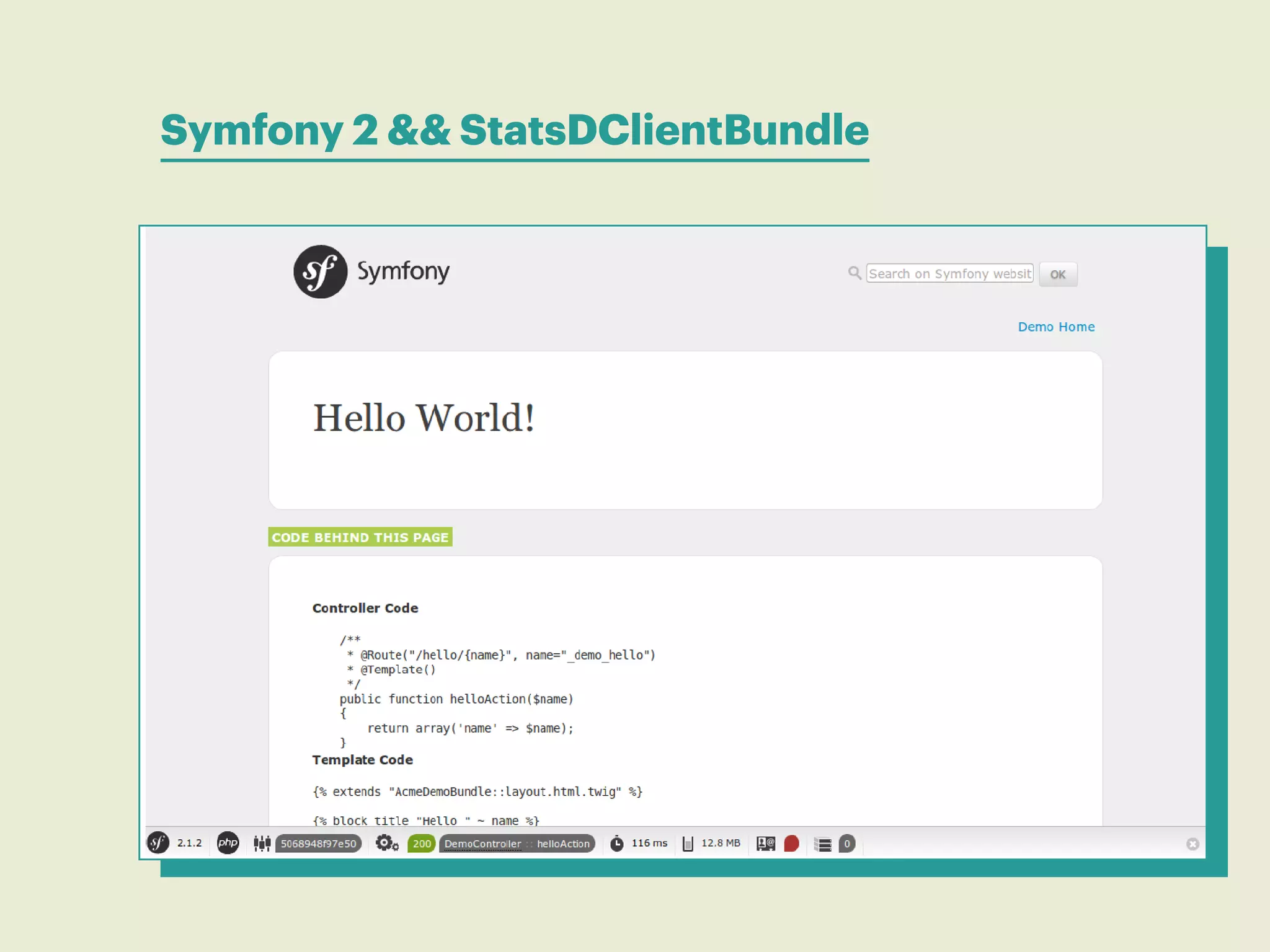The image size is (1270, 952).
Task: Click the slide title Symfony 2 && StatsDClientBundle
Action: 515,130
